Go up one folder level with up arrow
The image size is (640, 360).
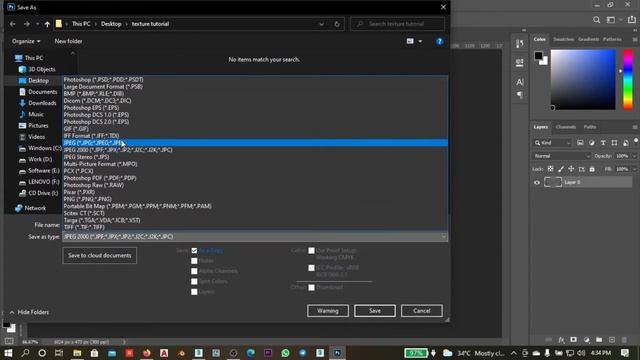(47, 24)
